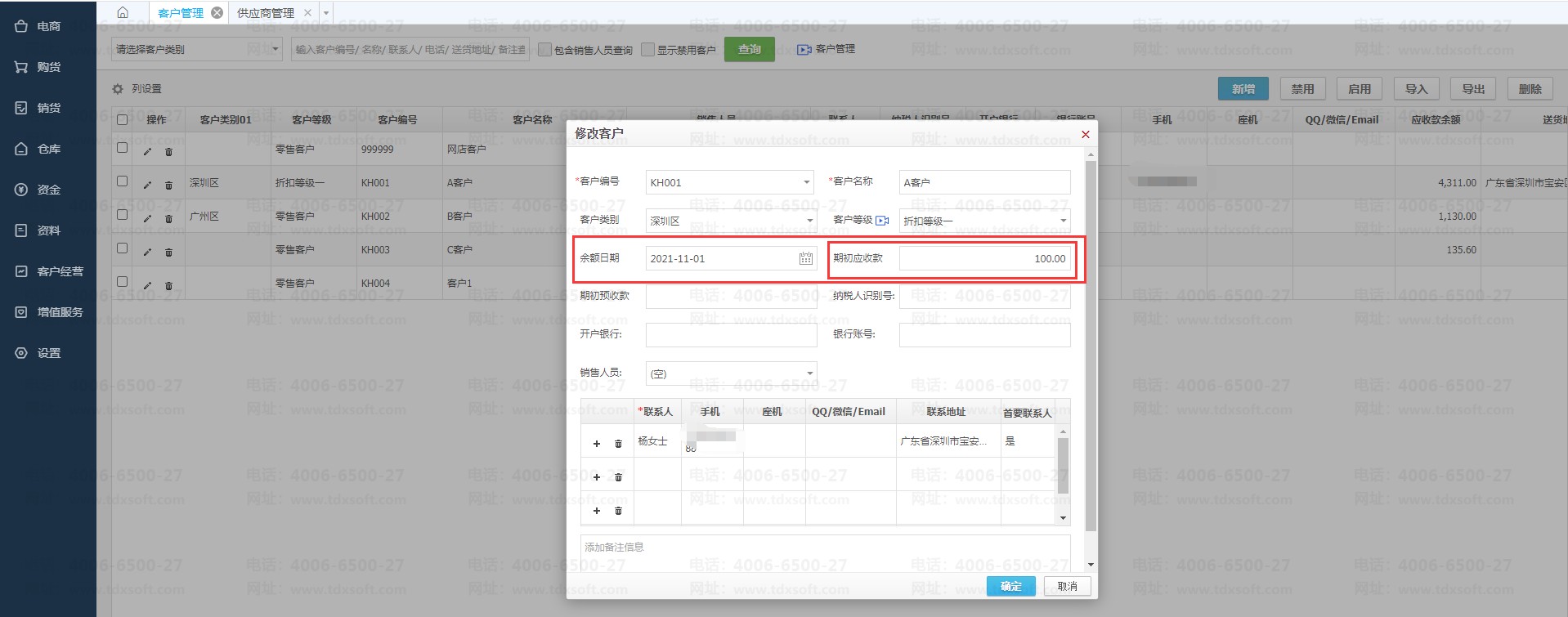Toggle 显示禁用客户 checkbox
The width and height of the screenshot is (1568, 617).
click(x=648, y=50)
